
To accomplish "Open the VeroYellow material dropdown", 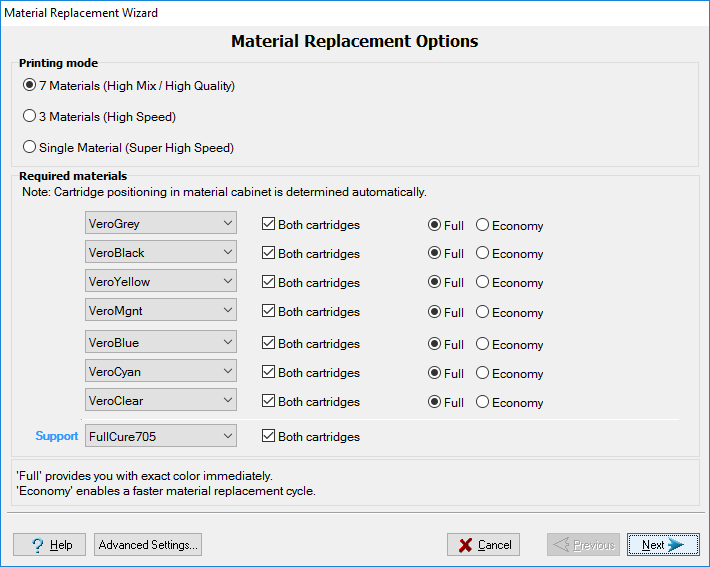I will (x=160, y=281).
